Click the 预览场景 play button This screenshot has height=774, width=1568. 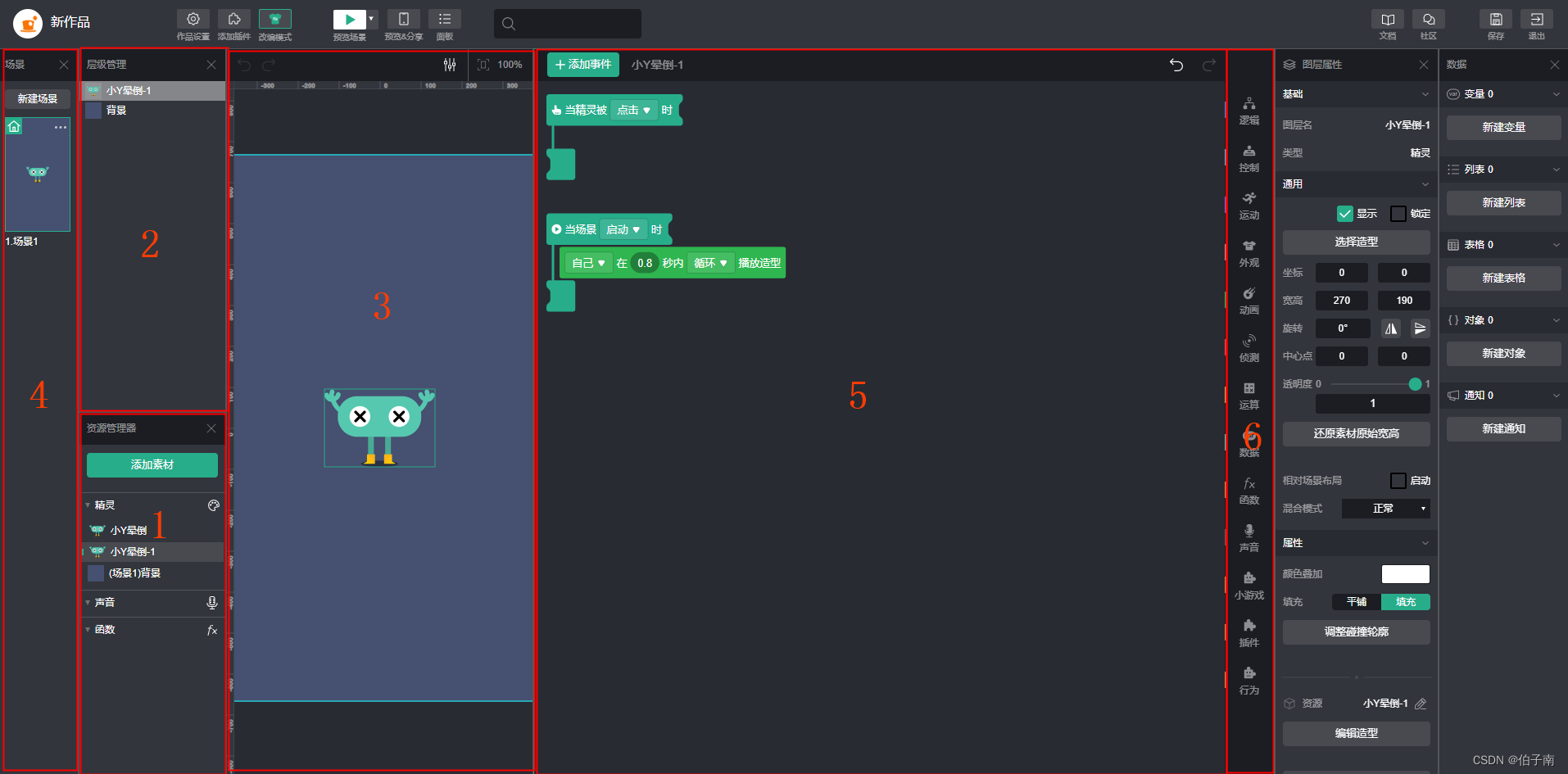[x=350, y=19]
